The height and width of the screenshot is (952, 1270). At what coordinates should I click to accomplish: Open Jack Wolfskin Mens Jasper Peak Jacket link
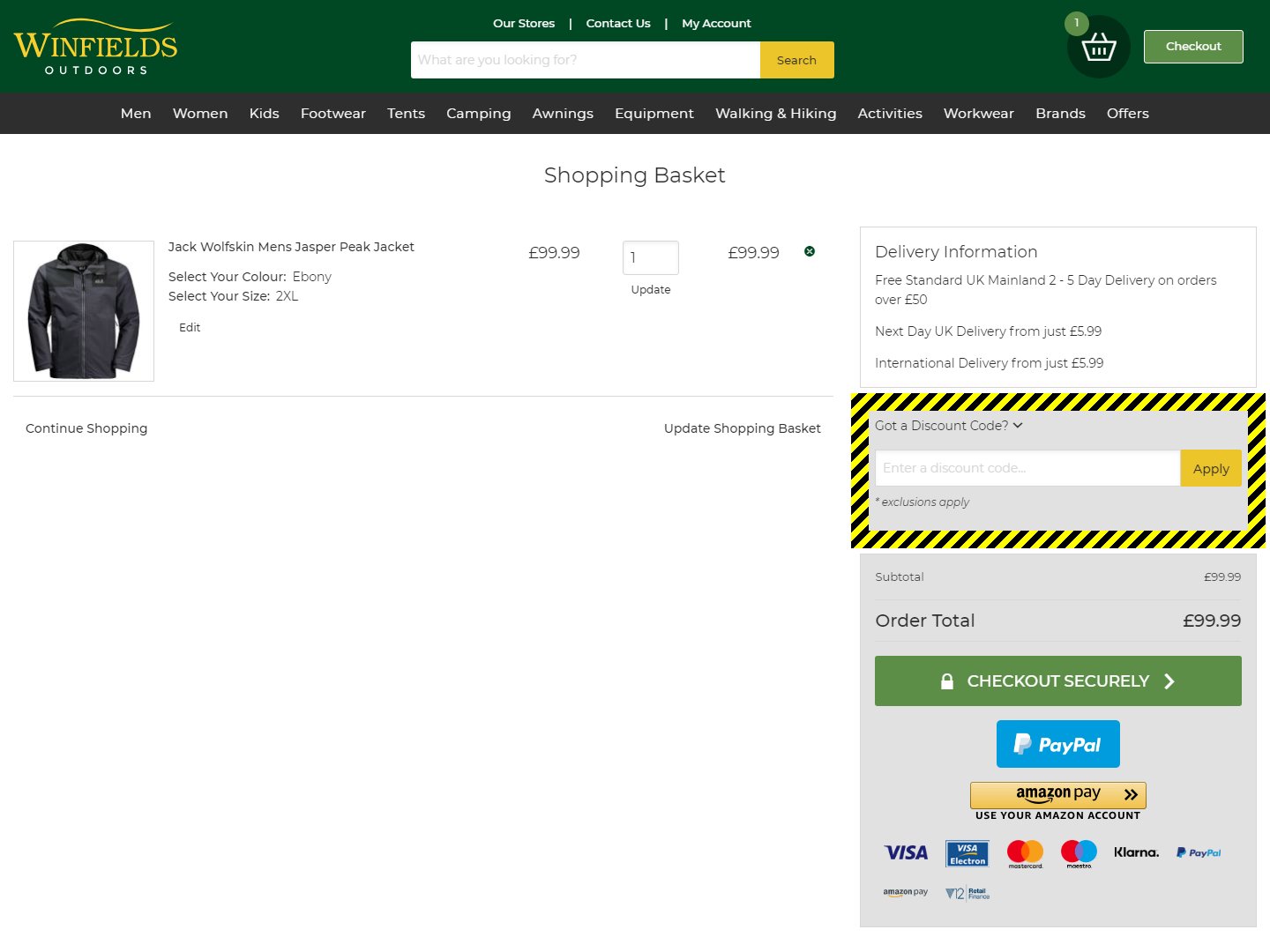(x=291, y=247)
